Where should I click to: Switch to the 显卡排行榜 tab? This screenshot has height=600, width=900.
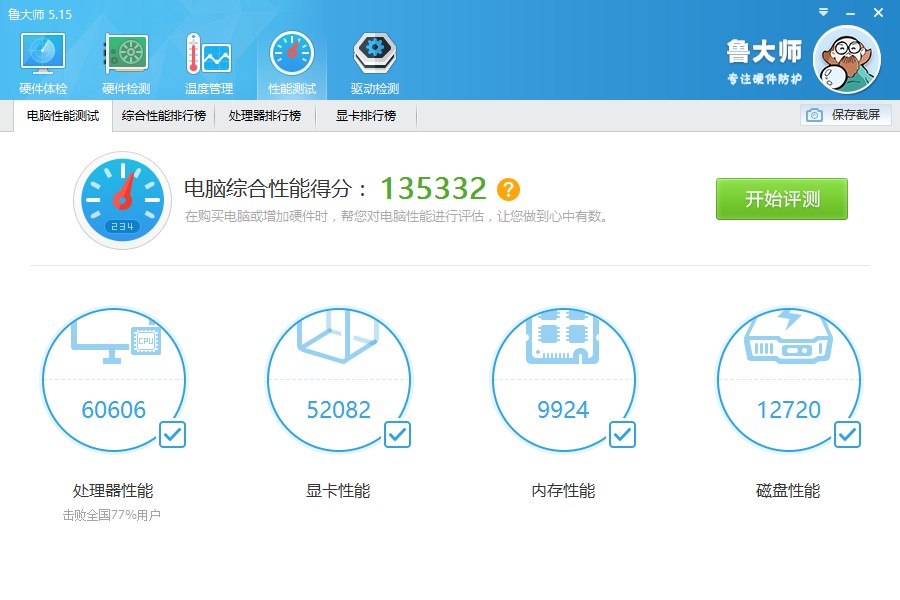[366, 115]
